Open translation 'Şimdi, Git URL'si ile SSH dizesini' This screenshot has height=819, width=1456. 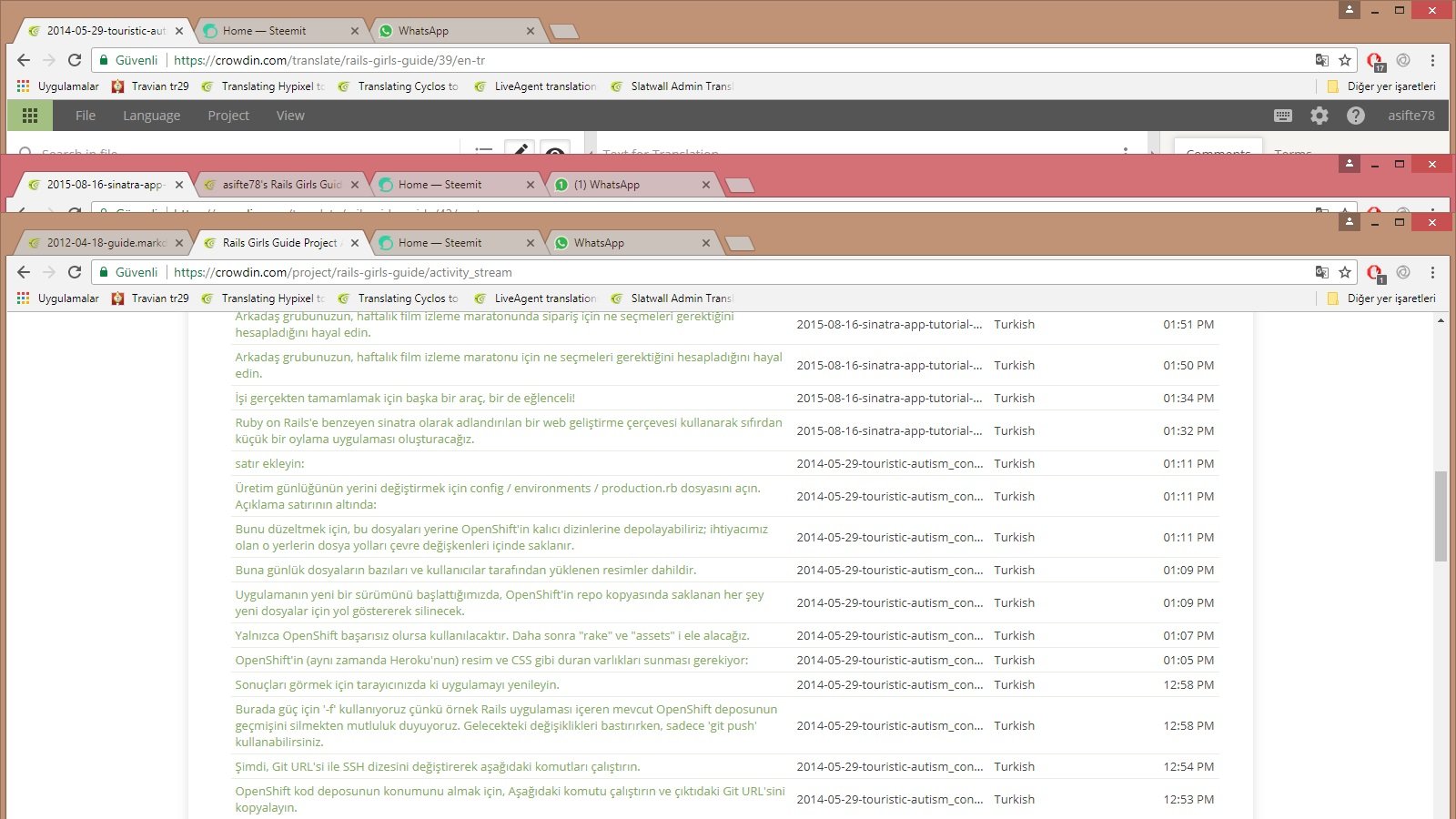tap(438, 767)
